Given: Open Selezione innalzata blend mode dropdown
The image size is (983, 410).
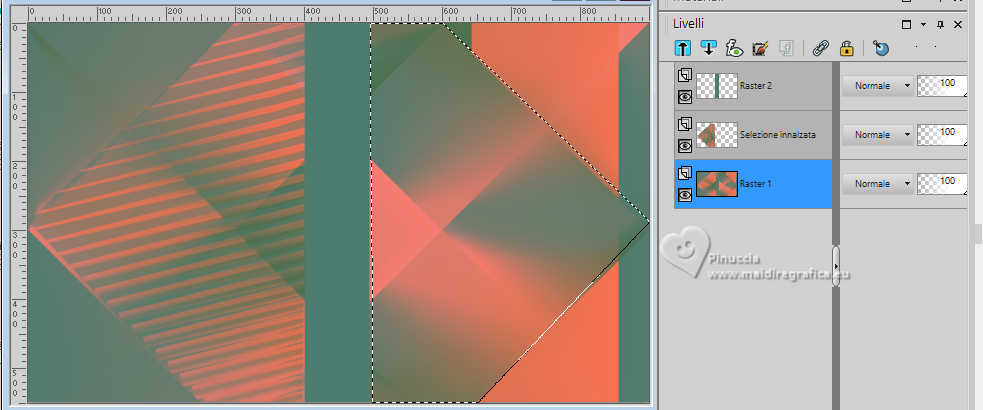Looking at the screenshot, I should click(x=877, y=135).
